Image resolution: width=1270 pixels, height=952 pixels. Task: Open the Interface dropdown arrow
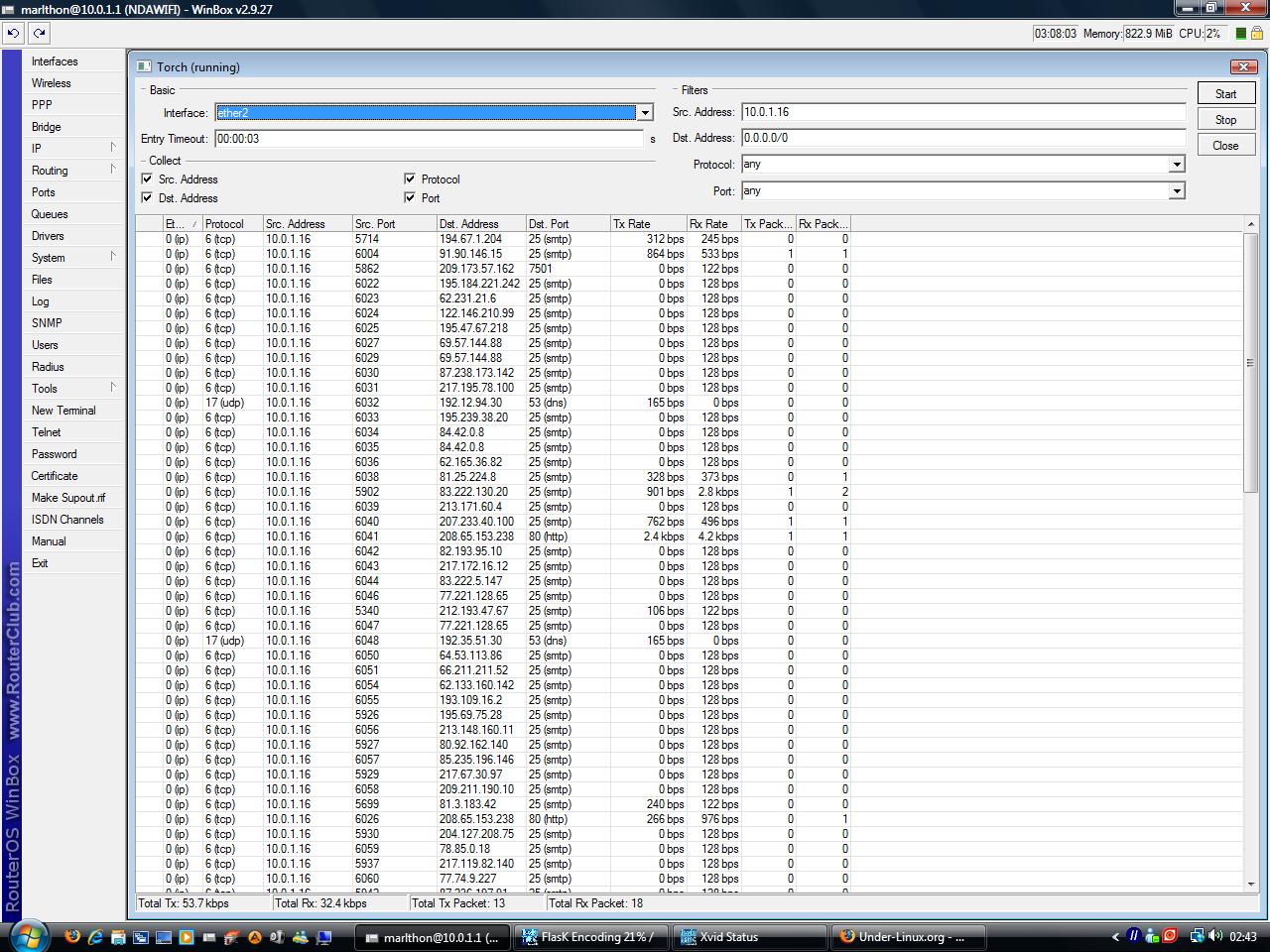(x=644, y=113)
